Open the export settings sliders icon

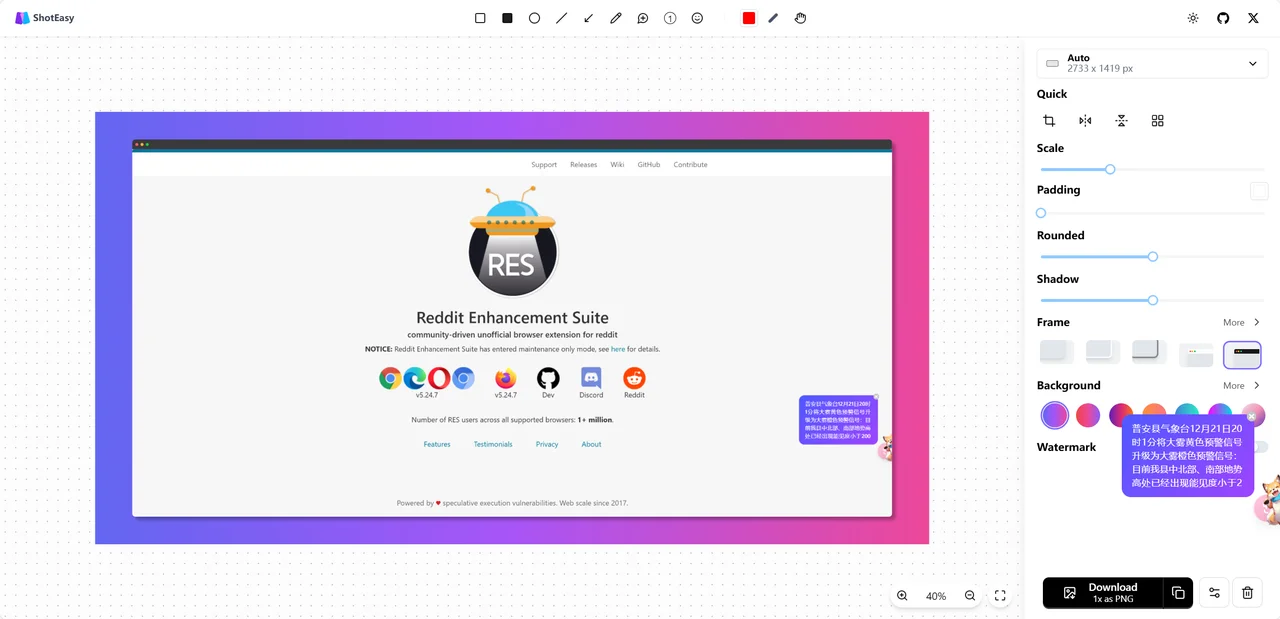pyautogui.click(x=1215, y=593)
